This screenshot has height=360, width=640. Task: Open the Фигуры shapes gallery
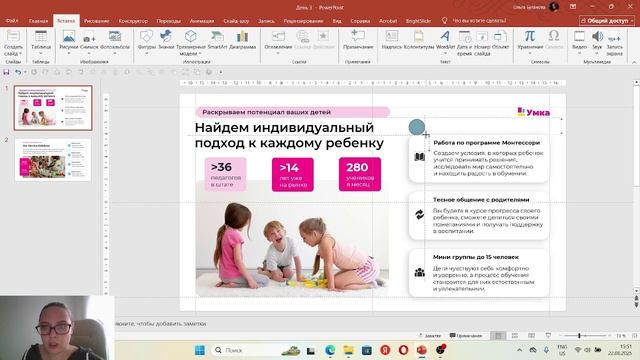(x=147, y=41)
